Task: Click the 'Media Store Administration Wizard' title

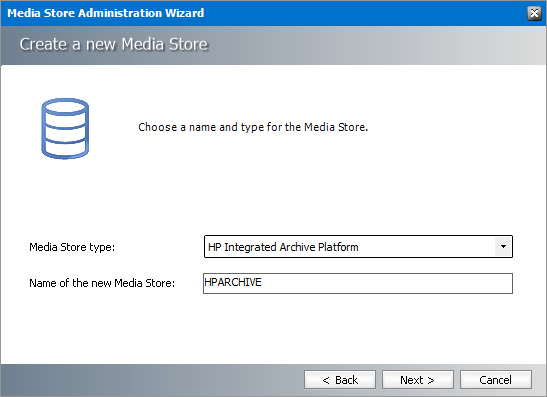Action: 106,13
